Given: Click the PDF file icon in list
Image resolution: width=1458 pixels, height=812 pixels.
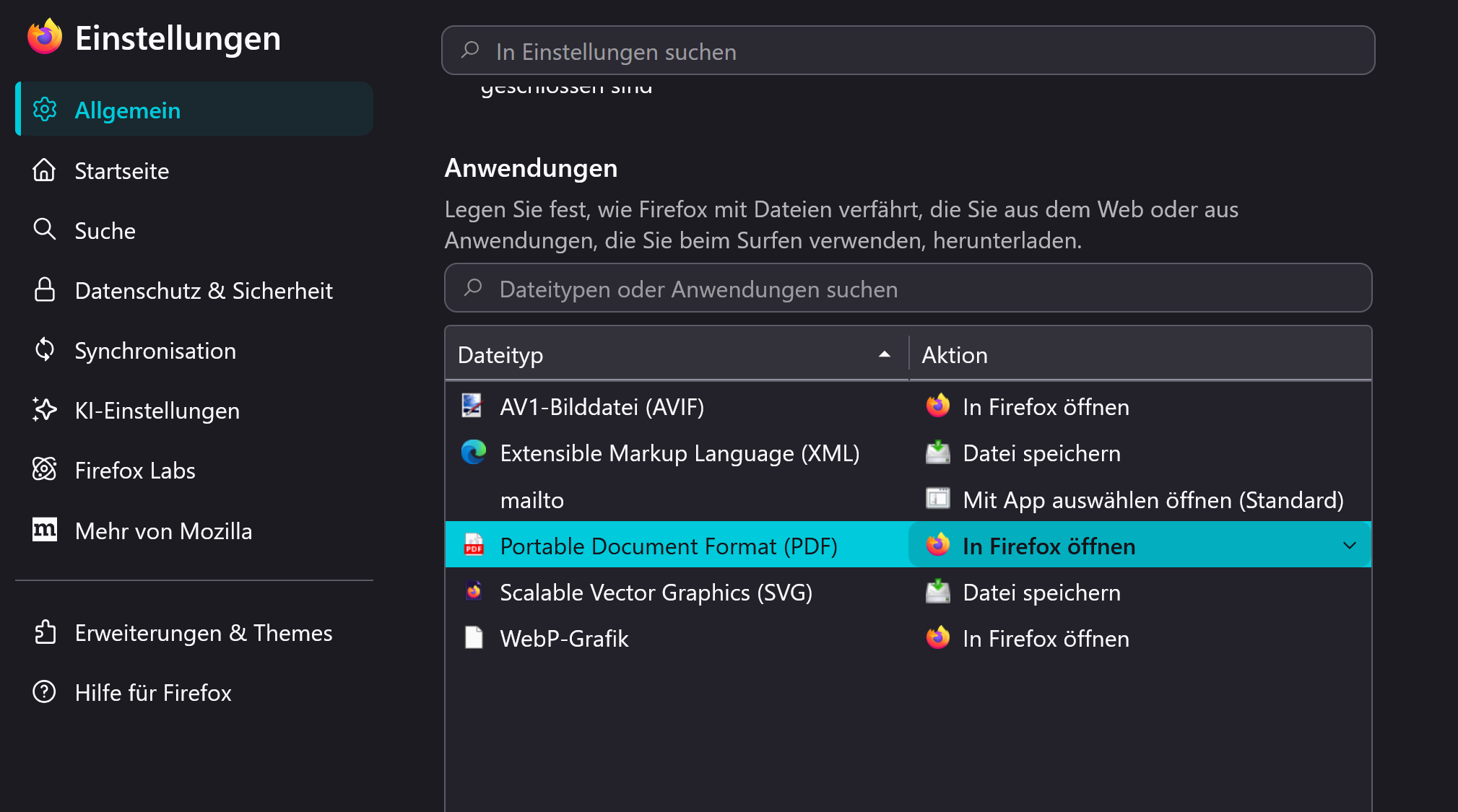Looking at the screenshot, I should pyautogui.click(x=474, y=545).
